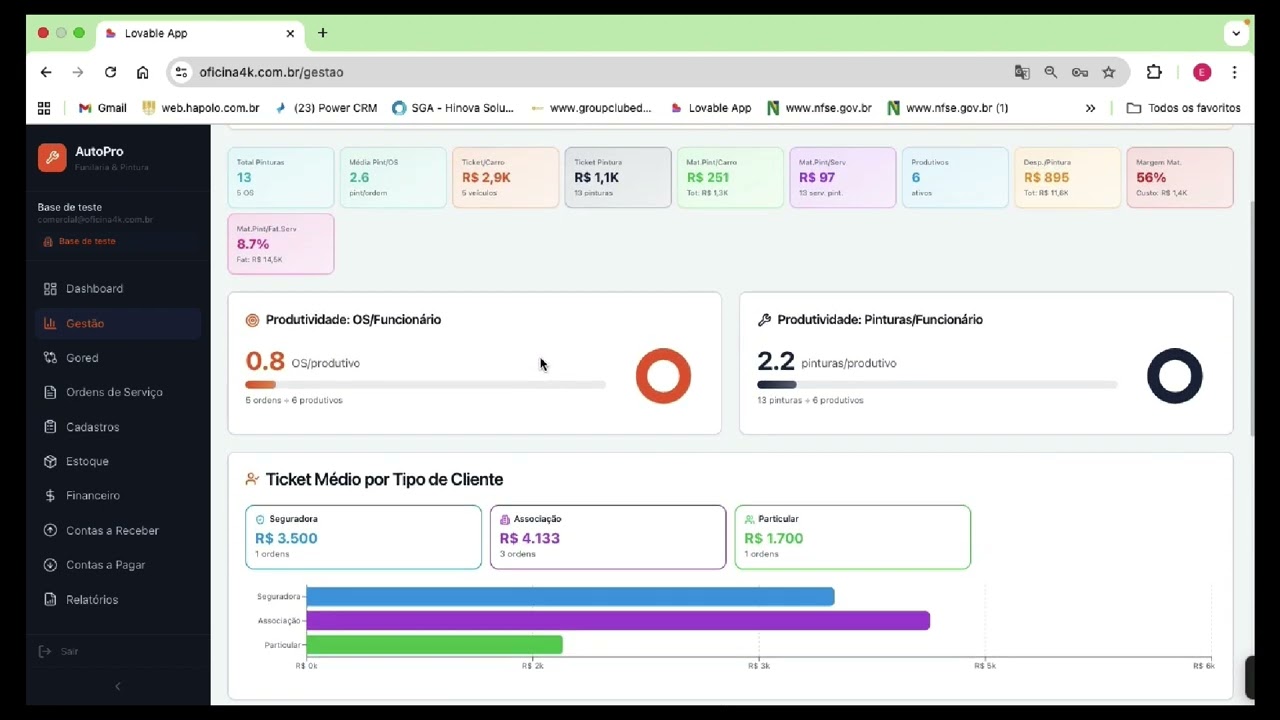1280x720 pixels.
Task: Click the dark pinturas/produtivo donut chart
Action: coord(1175,376)
